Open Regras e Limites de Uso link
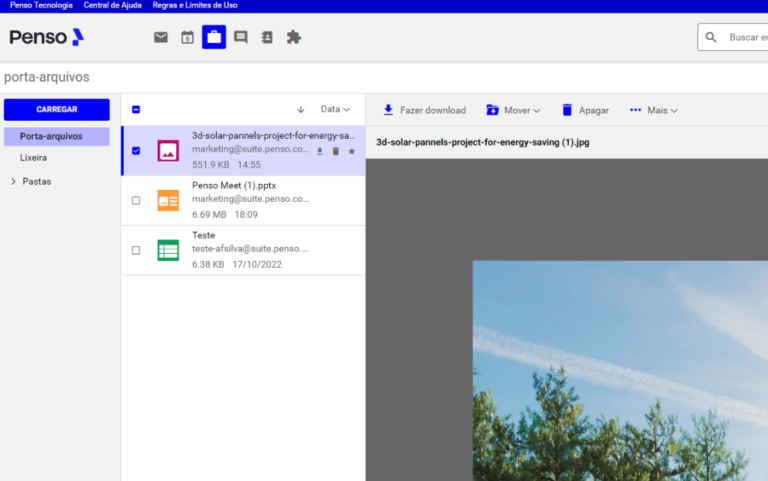The height and width of the screenshot is (481, 768). [x=195, y=5]
